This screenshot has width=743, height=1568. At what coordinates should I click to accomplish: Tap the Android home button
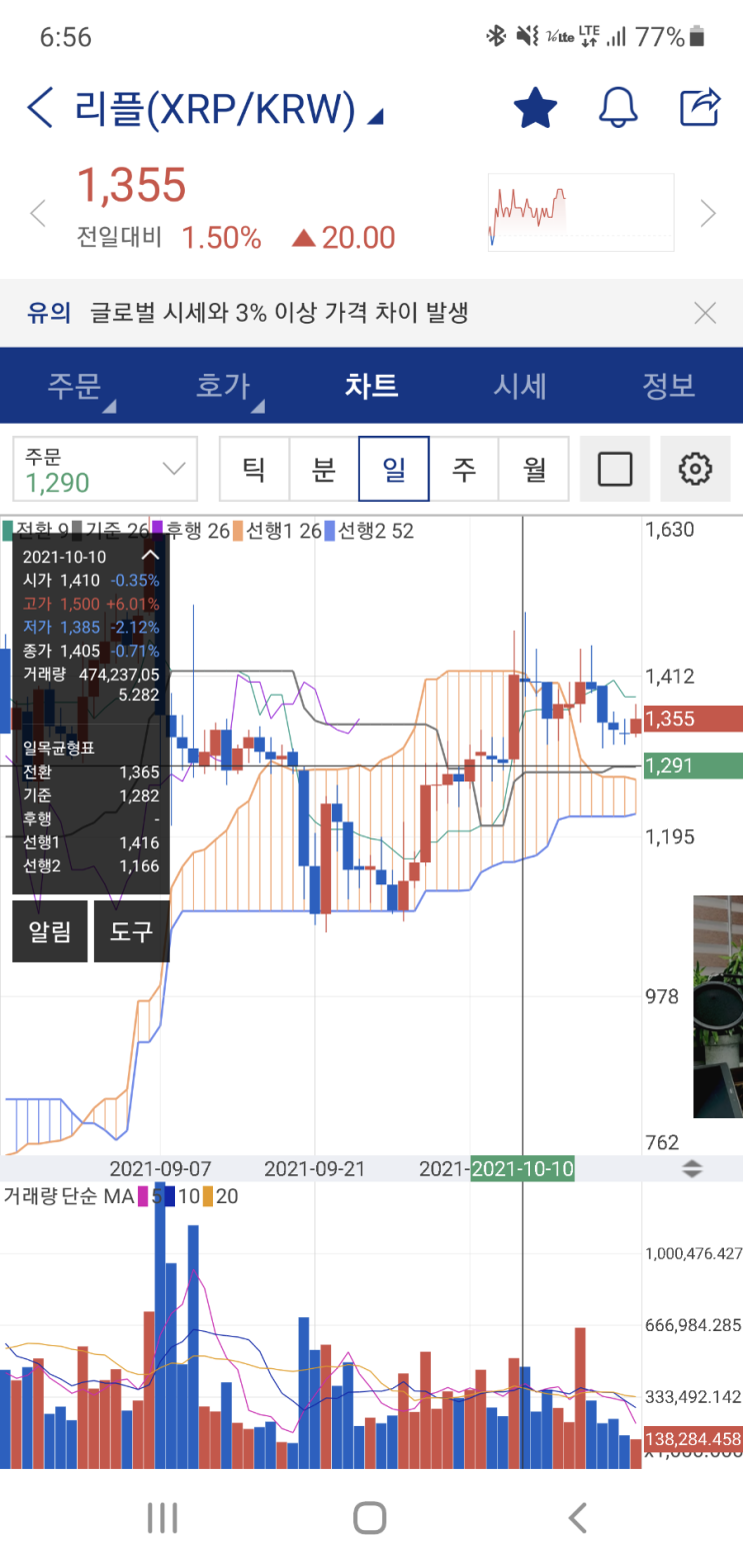coord(370,1518)
